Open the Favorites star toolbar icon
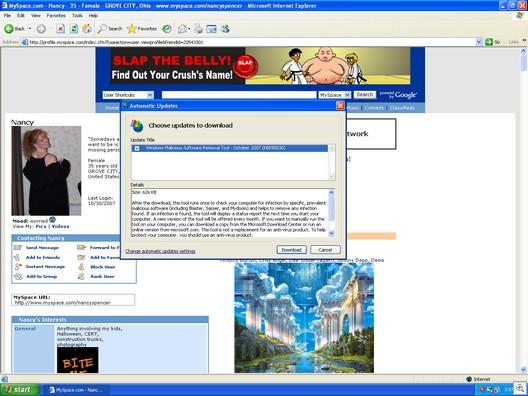528x396 pixels. click(131, 29)
